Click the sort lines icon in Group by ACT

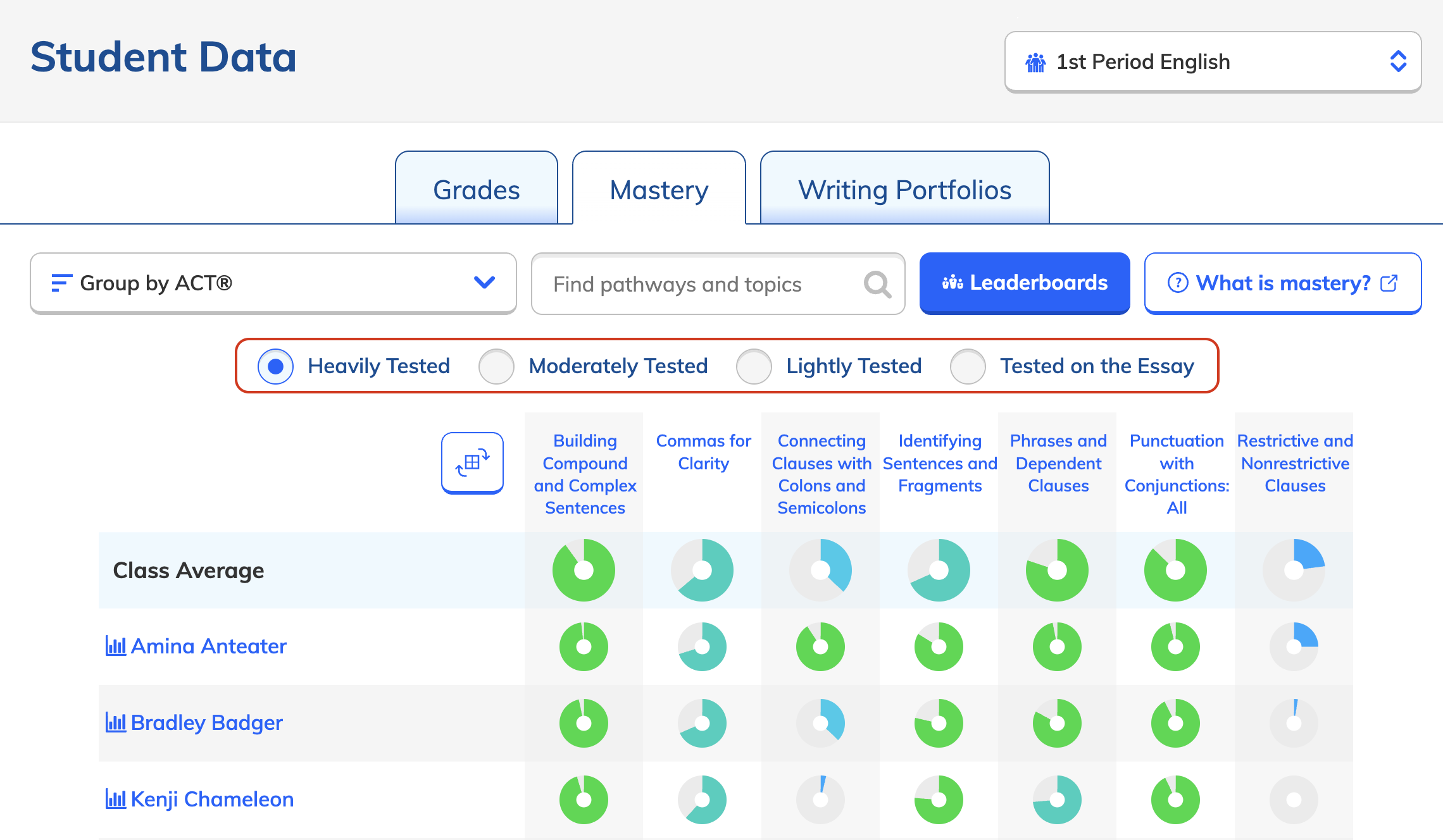click(61, 283)
